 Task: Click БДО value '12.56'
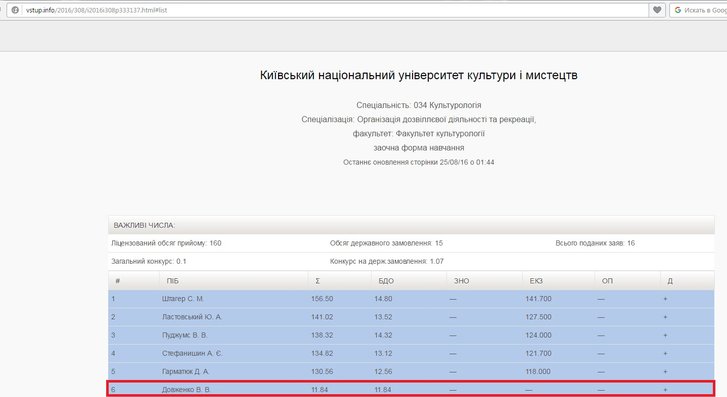383,371
